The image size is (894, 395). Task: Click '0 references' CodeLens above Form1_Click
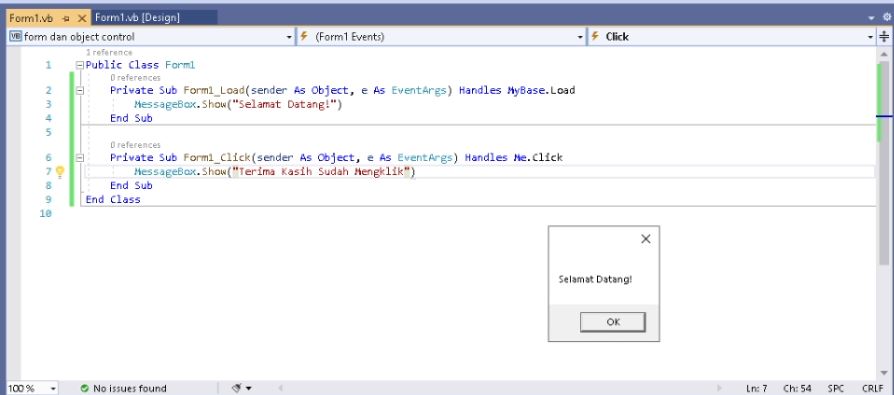(x=135, y=145)
